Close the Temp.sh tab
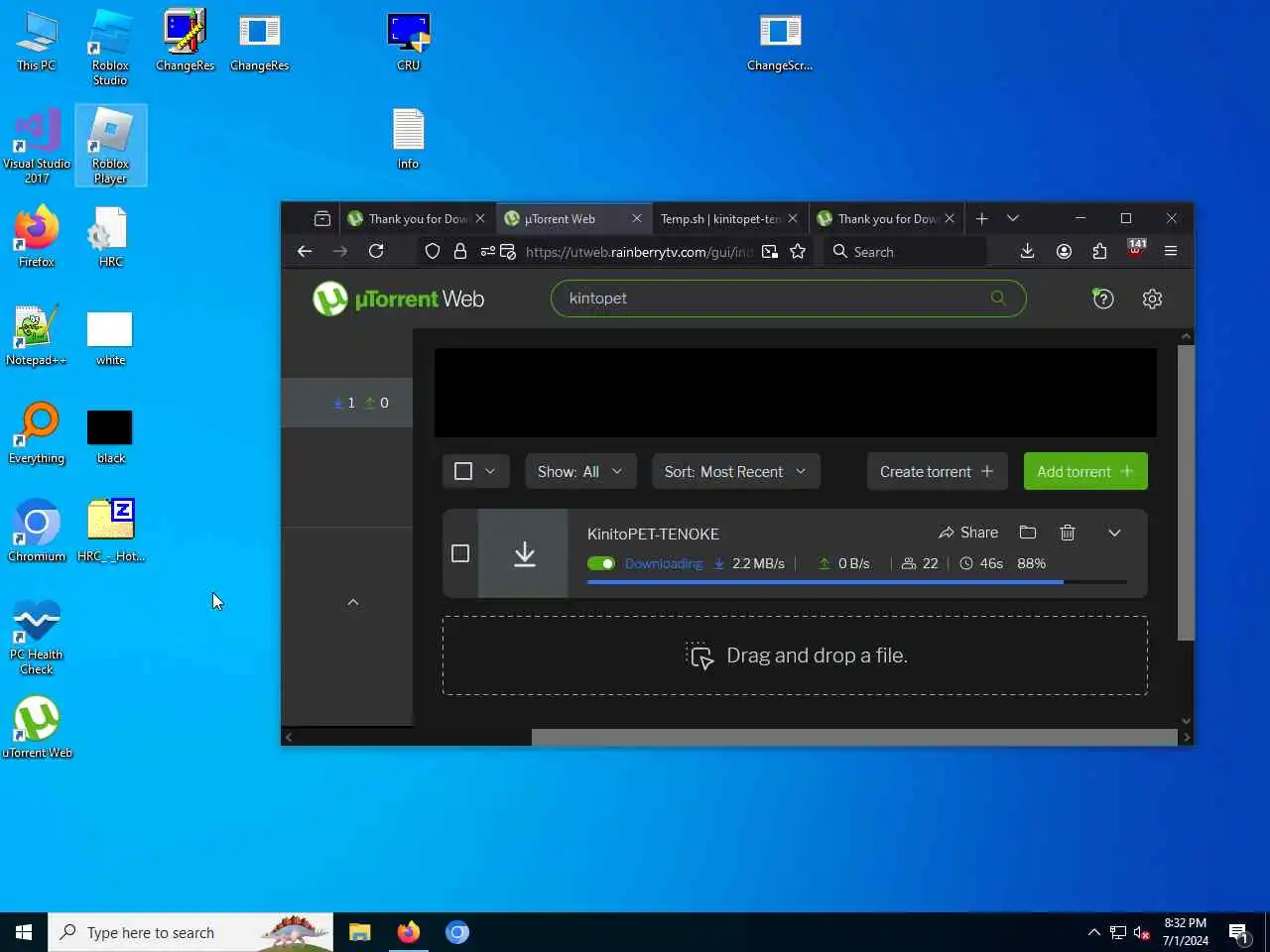The height and width of the screenshot is (952, 1270). 793,218
